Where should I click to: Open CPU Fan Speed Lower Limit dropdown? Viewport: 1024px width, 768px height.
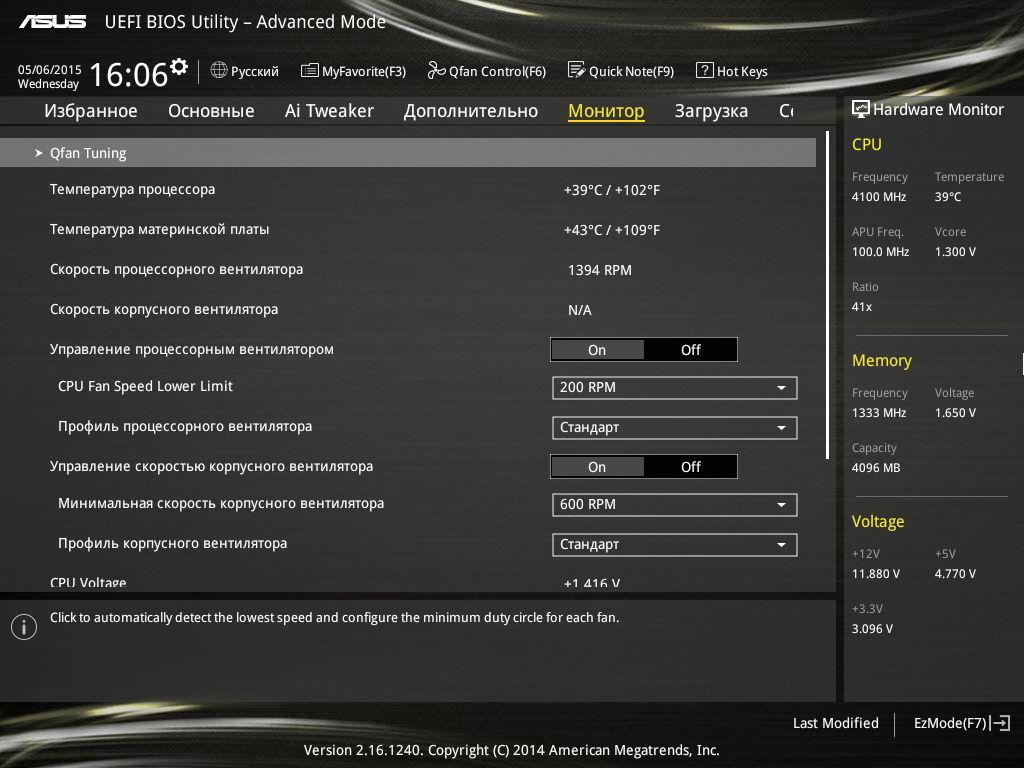674,388
